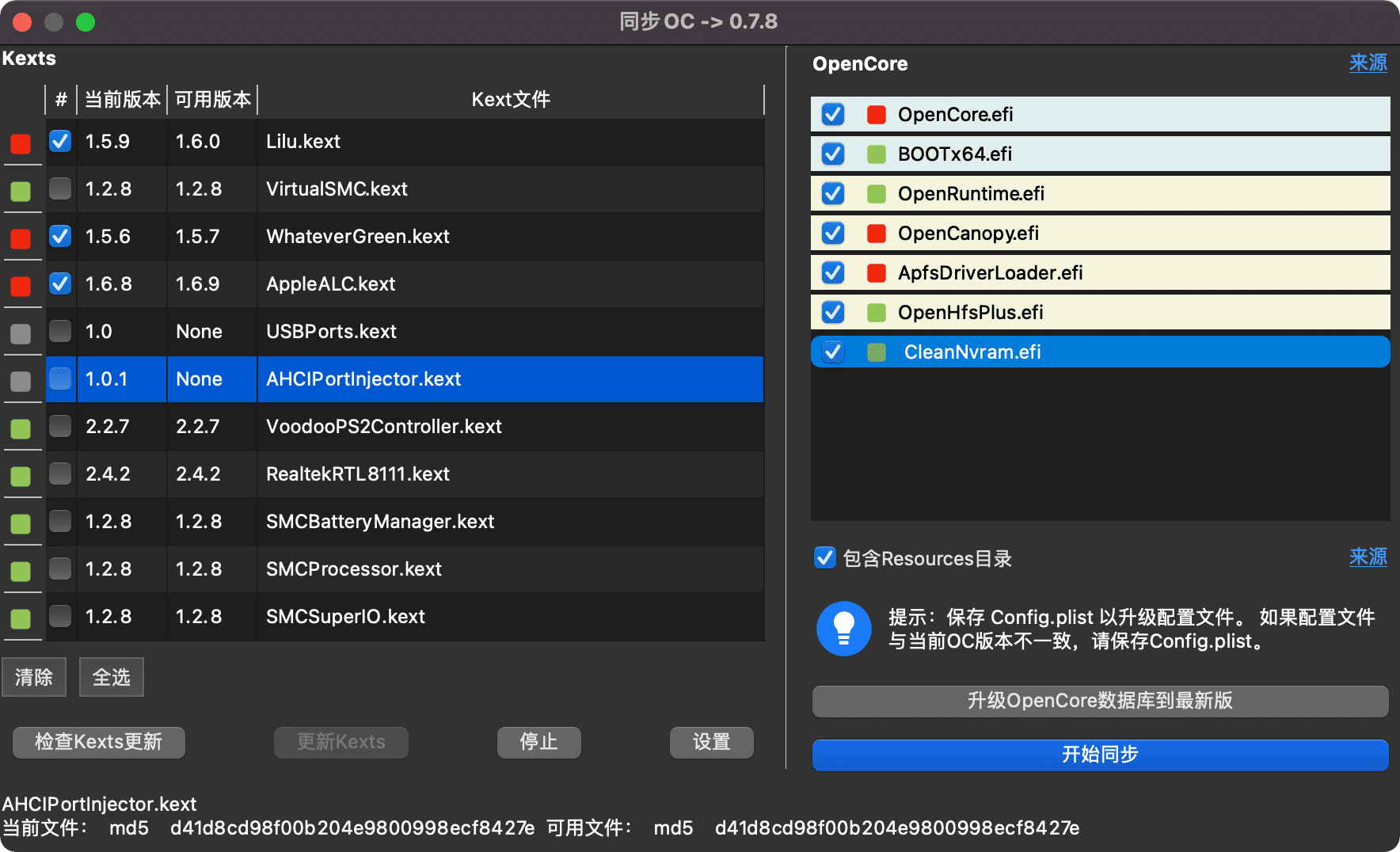Uncheck the AppleALC.kext checkbox
The height and width of the screenshot is (852, 1400).
(60, 283)
